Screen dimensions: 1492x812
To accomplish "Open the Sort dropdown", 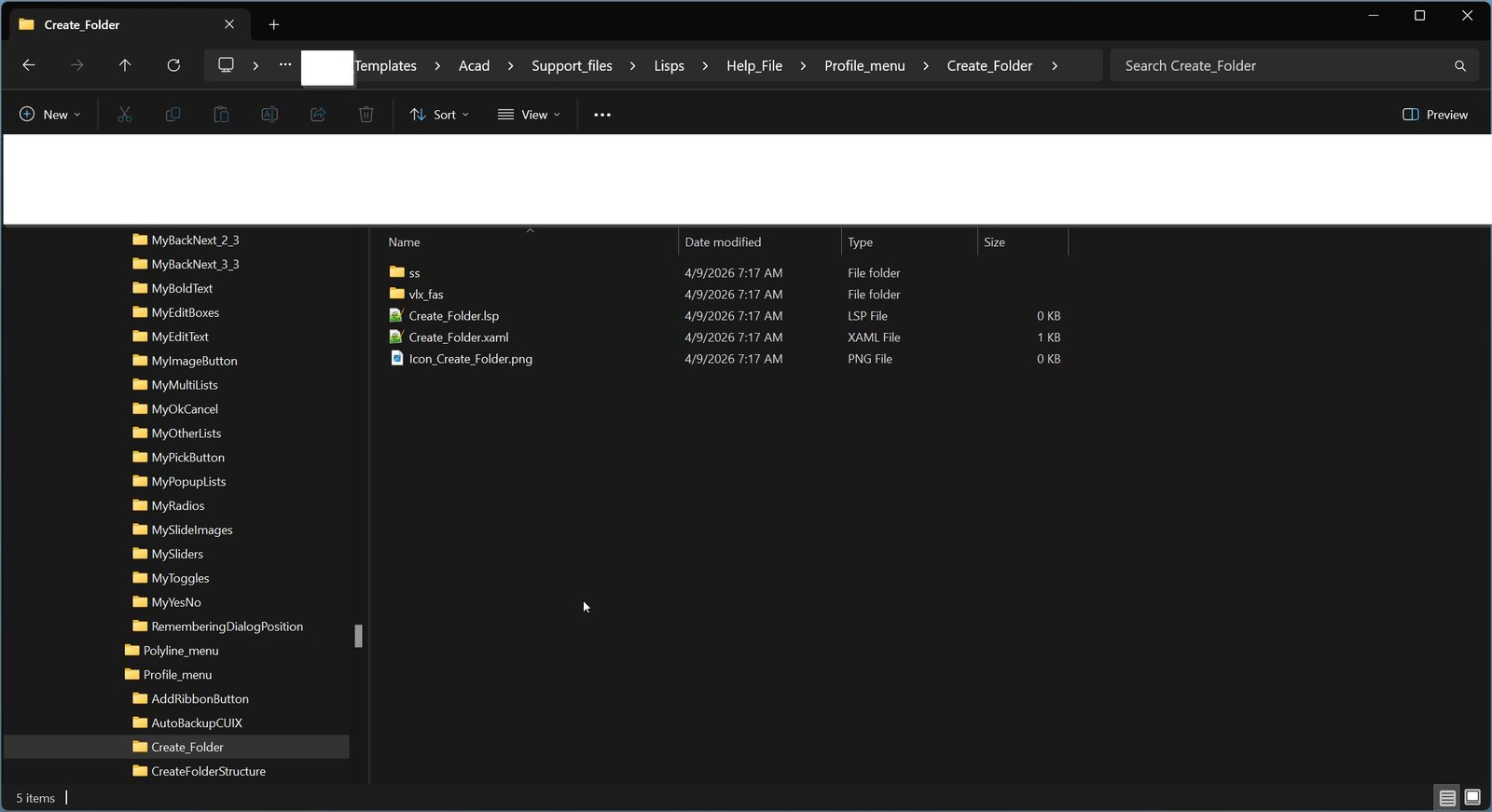I will pos(439,115).
